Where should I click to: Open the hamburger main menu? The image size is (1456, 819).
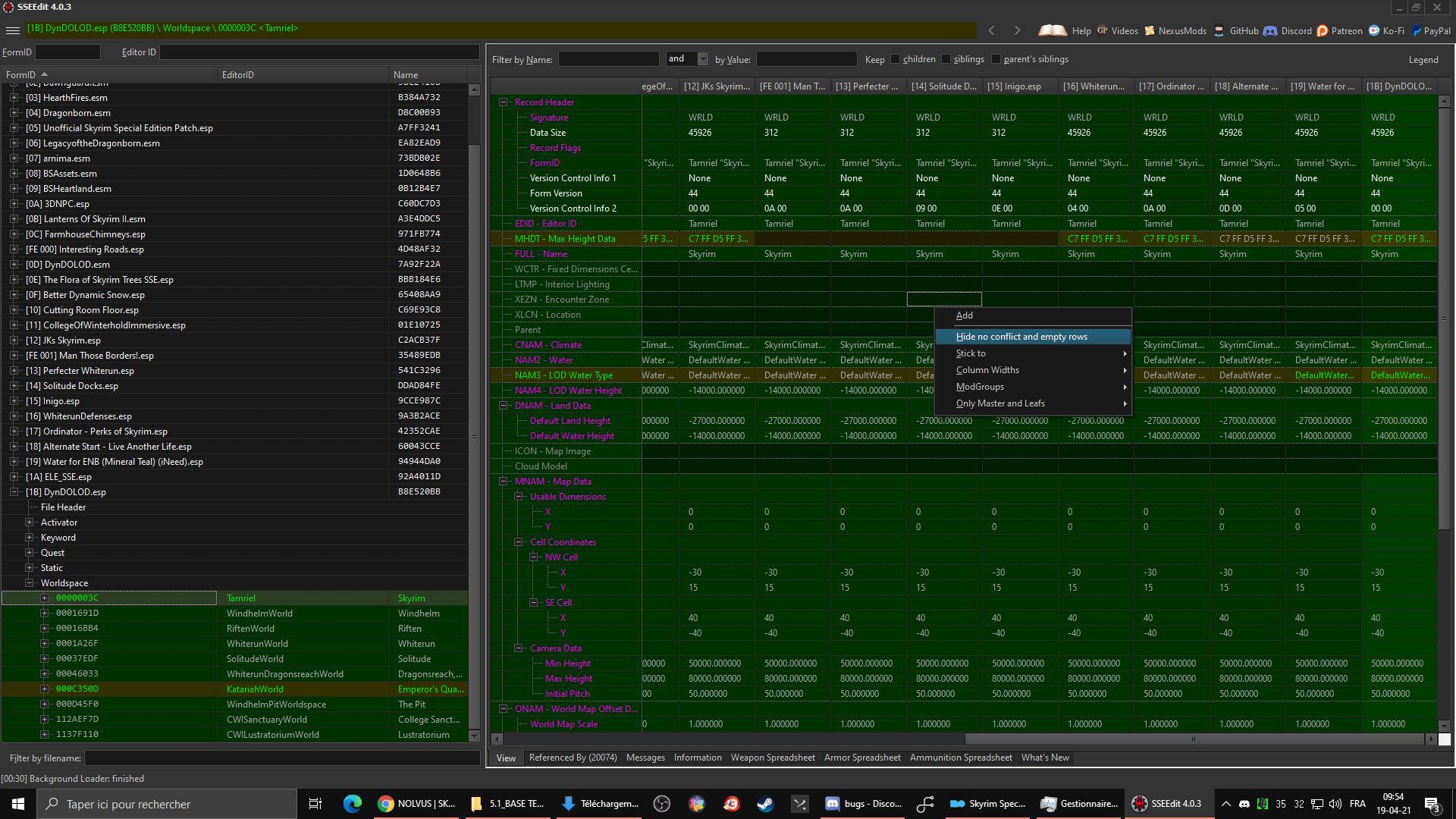(12, 30)
